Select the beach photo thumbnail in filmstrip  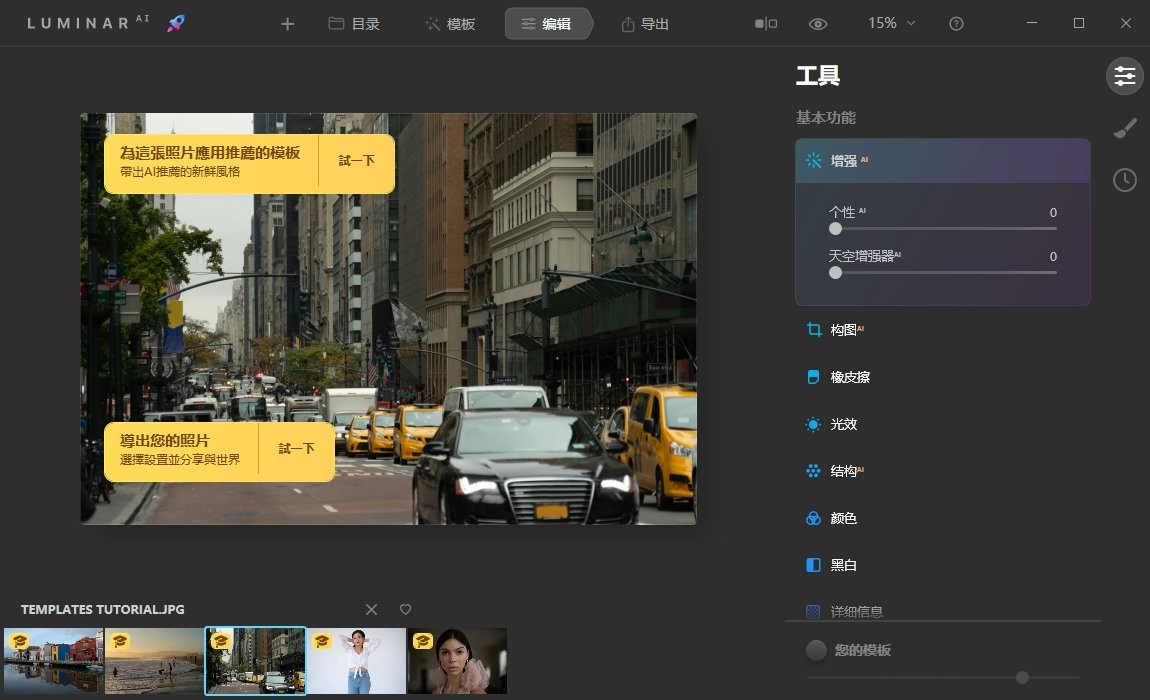[x=154, y=661]
